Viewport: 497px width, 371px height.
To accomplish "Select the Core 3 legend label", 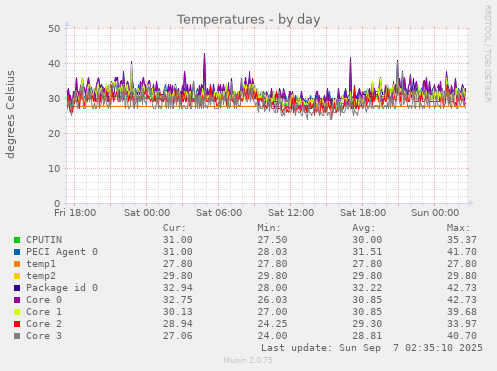I will coord(44,336).
